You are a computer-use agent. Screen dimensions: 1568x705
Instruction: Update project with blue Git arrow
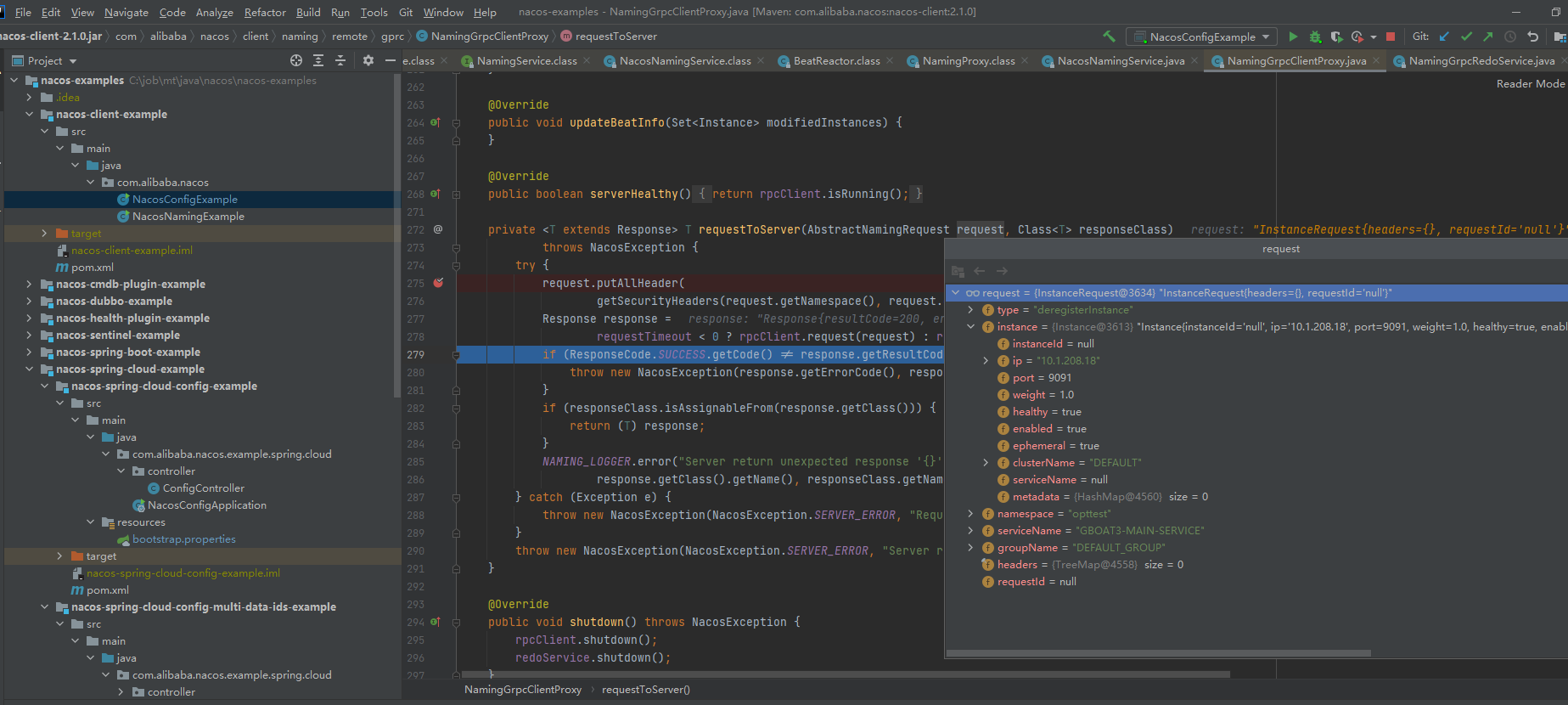coord(1444,37)
